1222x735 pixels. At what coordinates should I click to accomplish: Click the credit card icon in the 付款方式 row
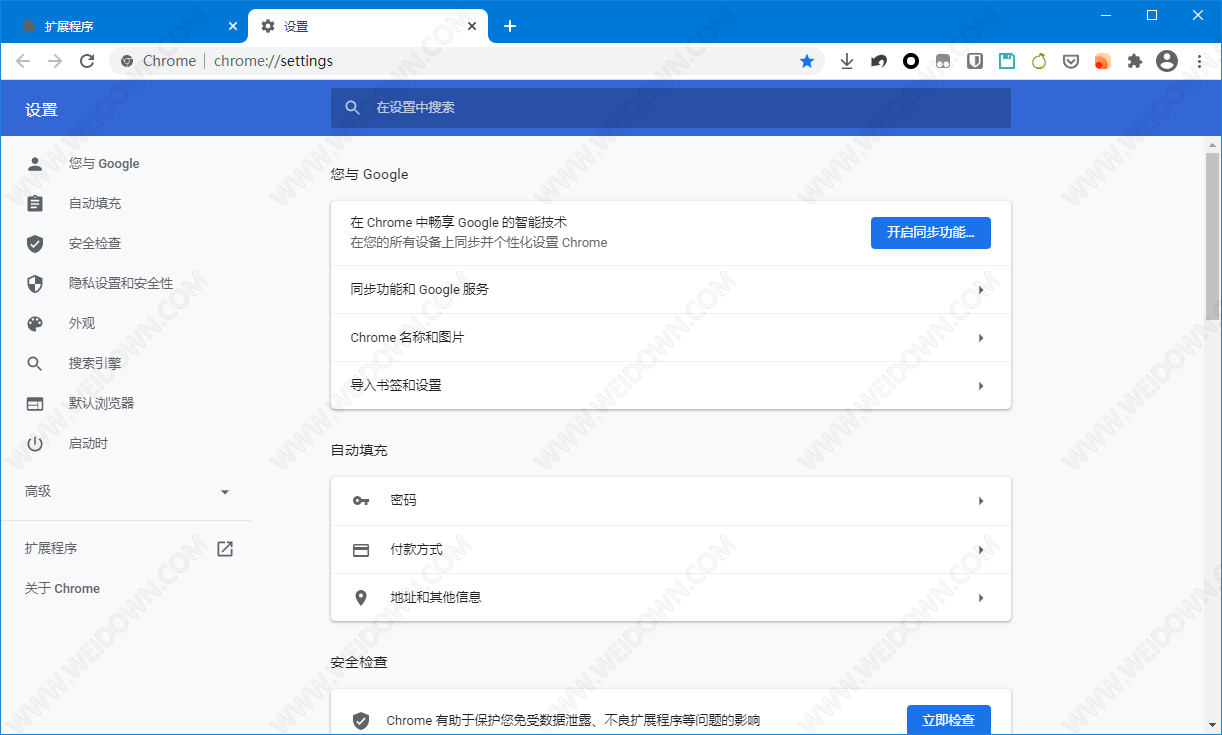click(x=361, y=549)
